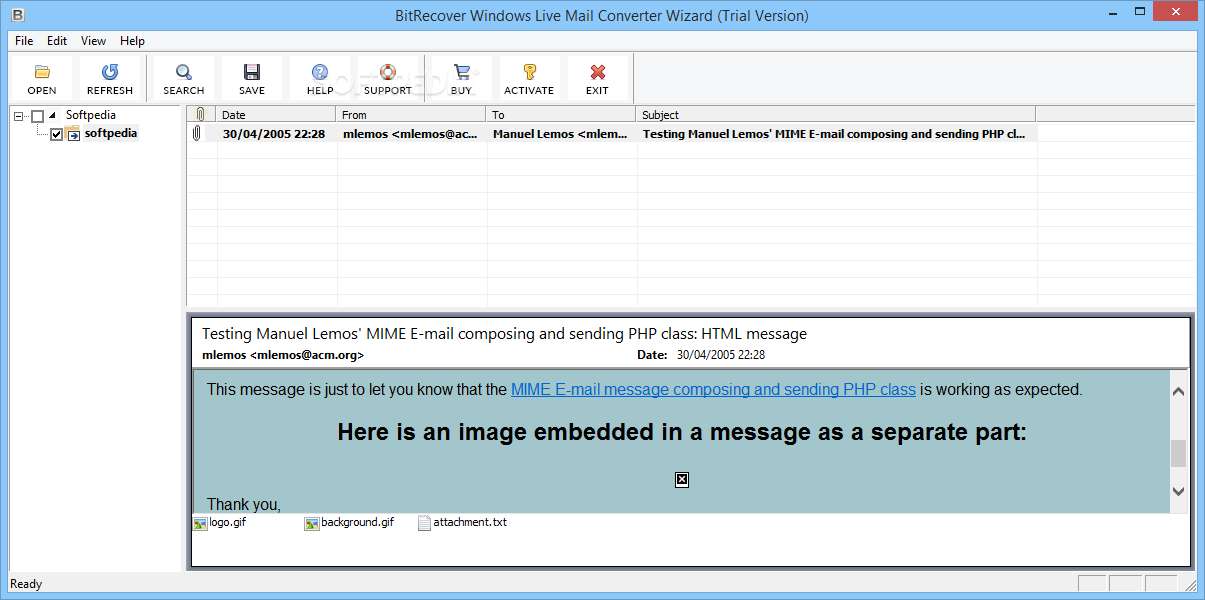Click the Activate key icon
The width and height of the screenshot is (1205, 600).
click(529, 72)
